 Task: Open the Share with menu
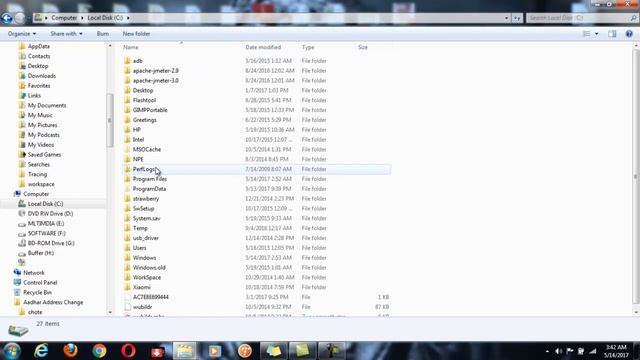click(66, 34)
